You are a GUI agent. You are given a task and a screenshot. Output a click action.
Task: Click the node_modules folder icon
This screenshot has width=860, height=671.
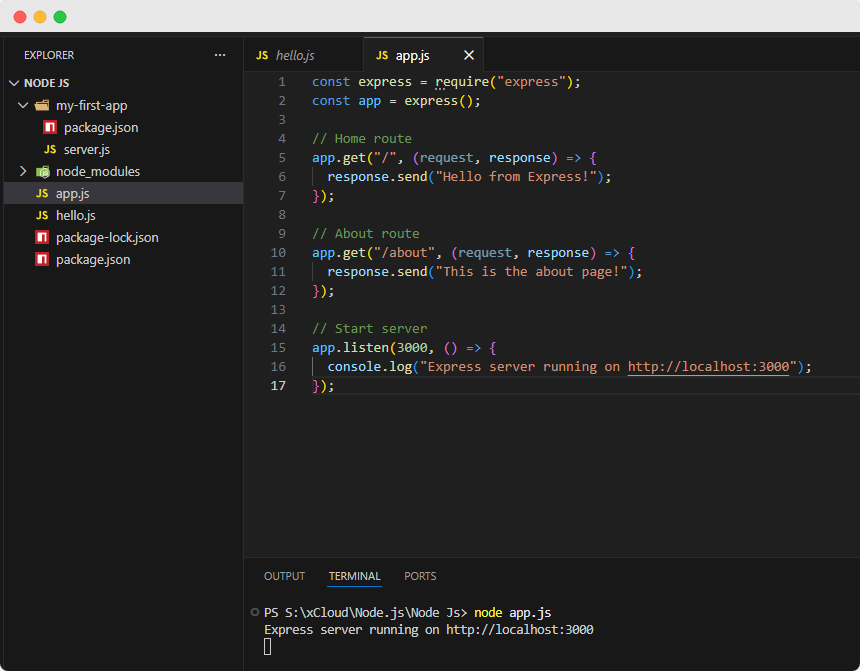click(43, 172)
